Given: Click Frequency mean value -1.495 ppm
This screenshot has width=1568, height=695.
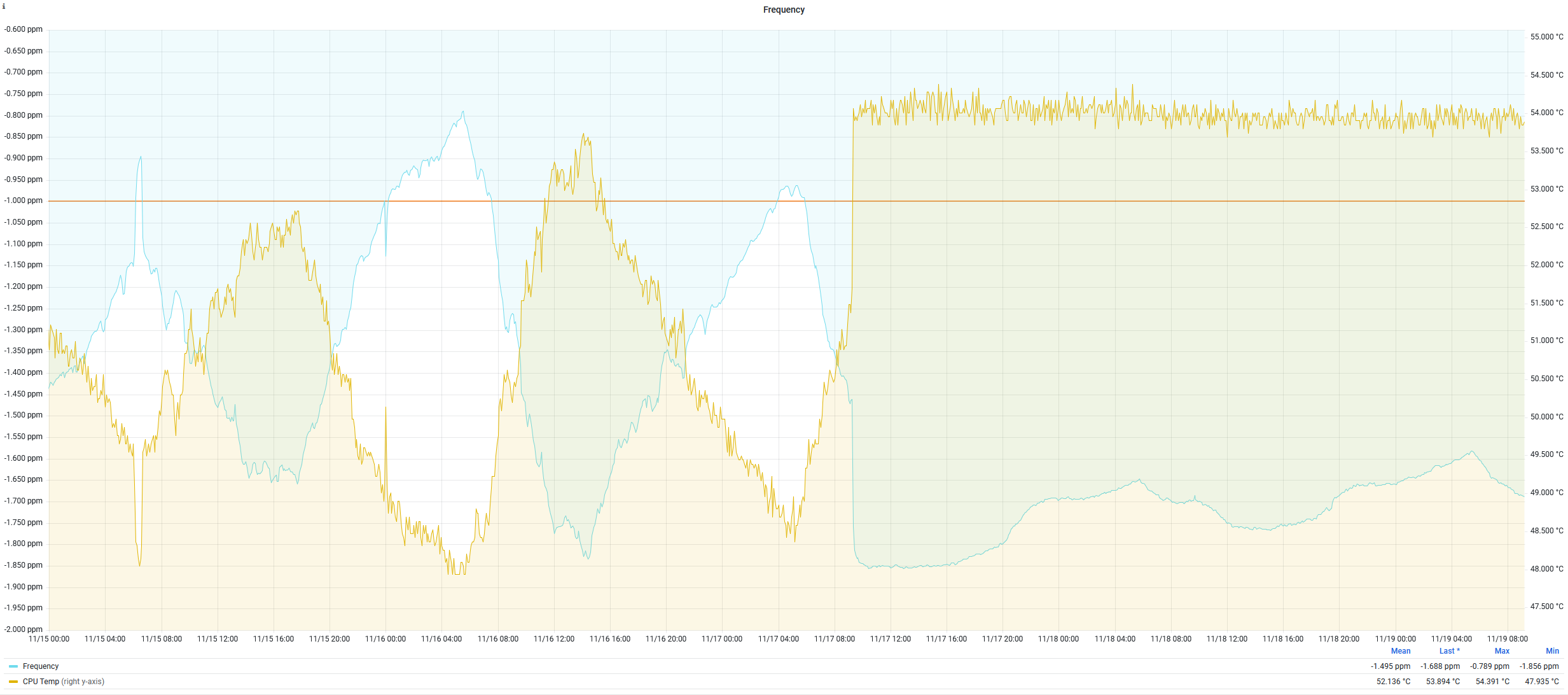Looking at the screenshot, I should [x=1390, y=666].
